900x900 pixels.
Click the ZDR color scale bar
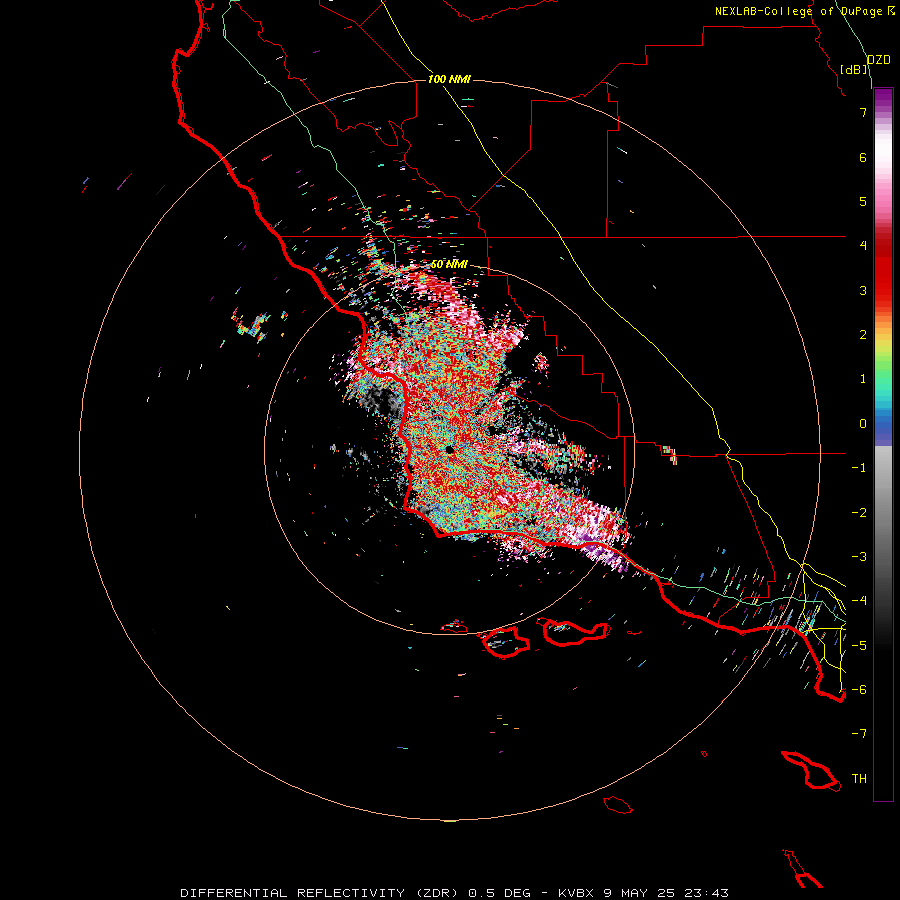point(883,444)
